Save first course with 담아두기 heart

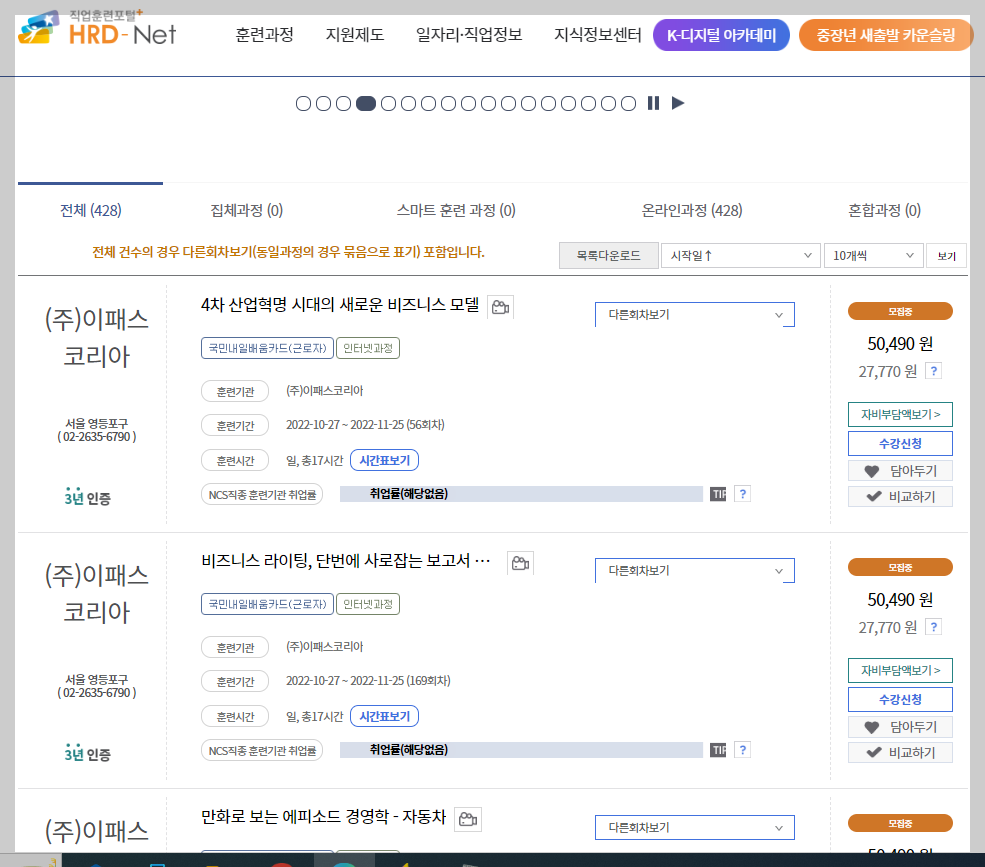pos(900,471)
